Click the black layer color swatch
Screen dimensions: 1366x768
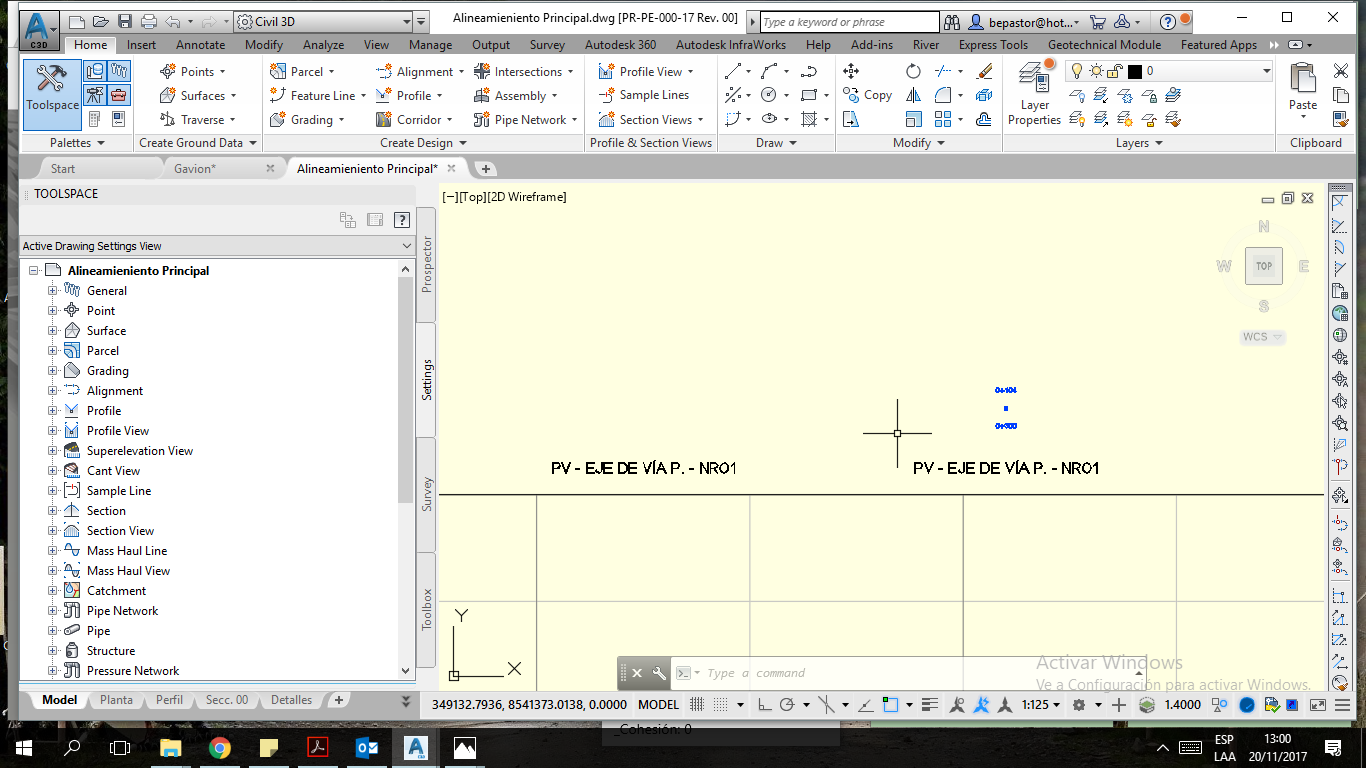click(1134, 71)
